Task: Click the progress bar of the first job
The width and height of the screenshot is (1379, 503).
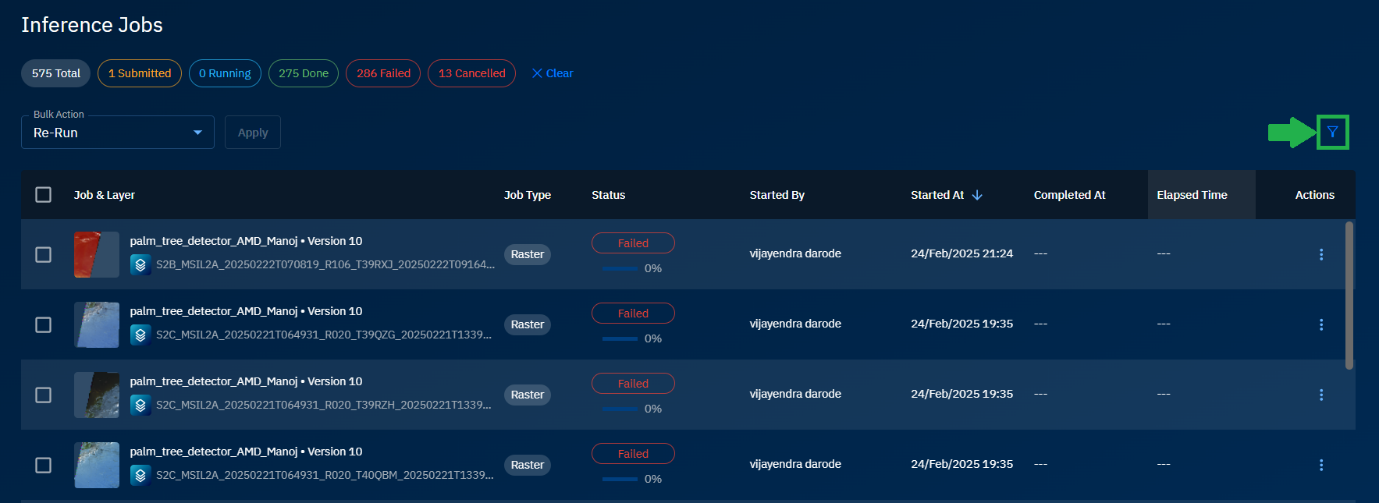Action: [x=619, y=268]
